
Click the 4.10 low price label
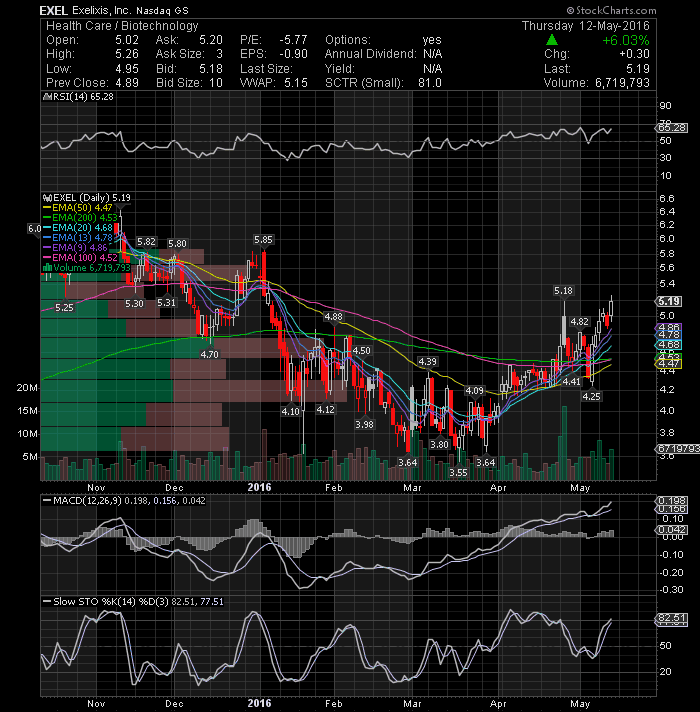click(291, 412)
